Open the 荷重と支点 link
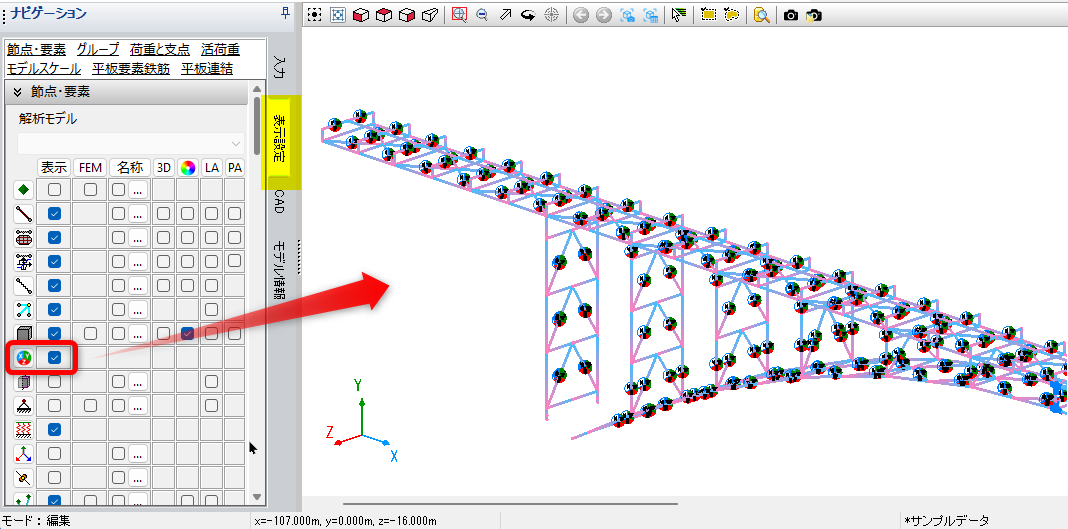This screenshot has width=1068, height=529. pos(159,49)
